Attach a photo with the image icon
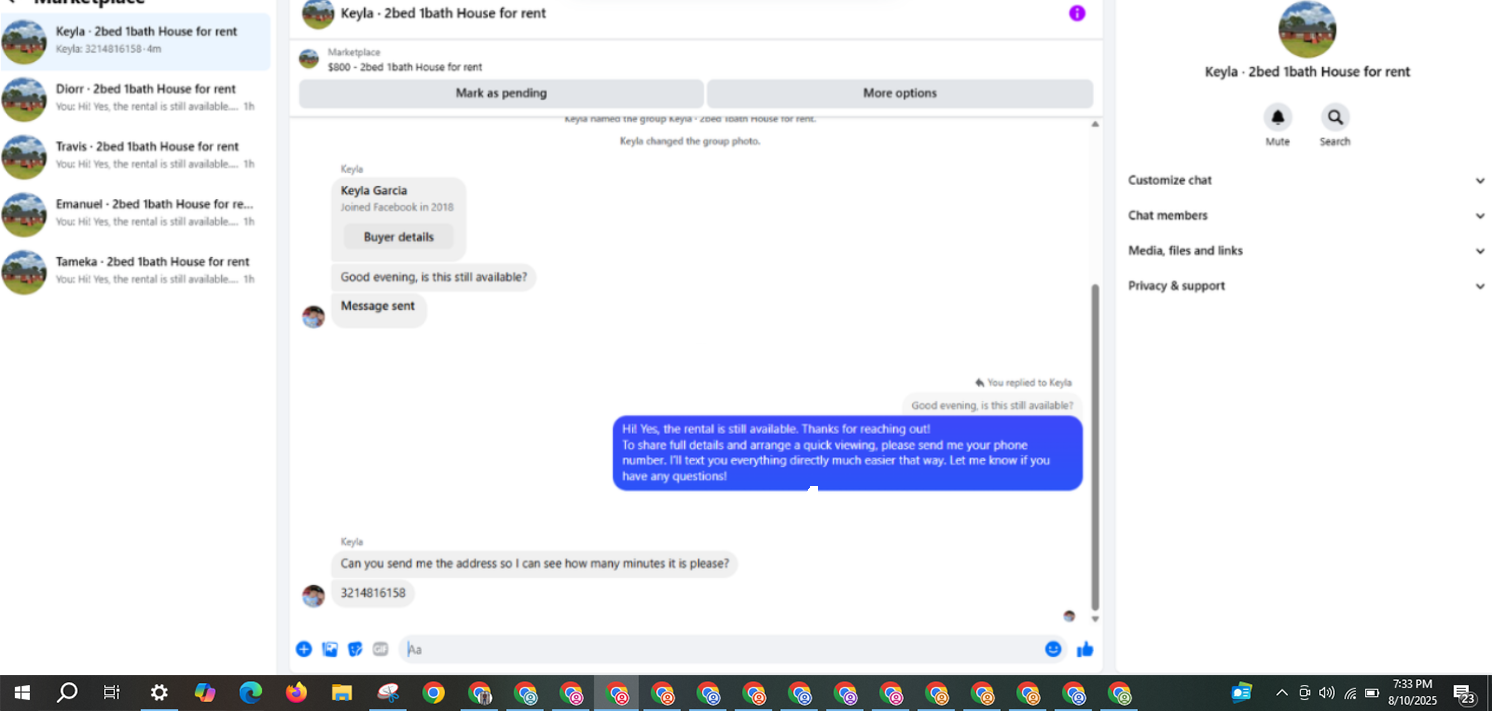 click(330, 649)
